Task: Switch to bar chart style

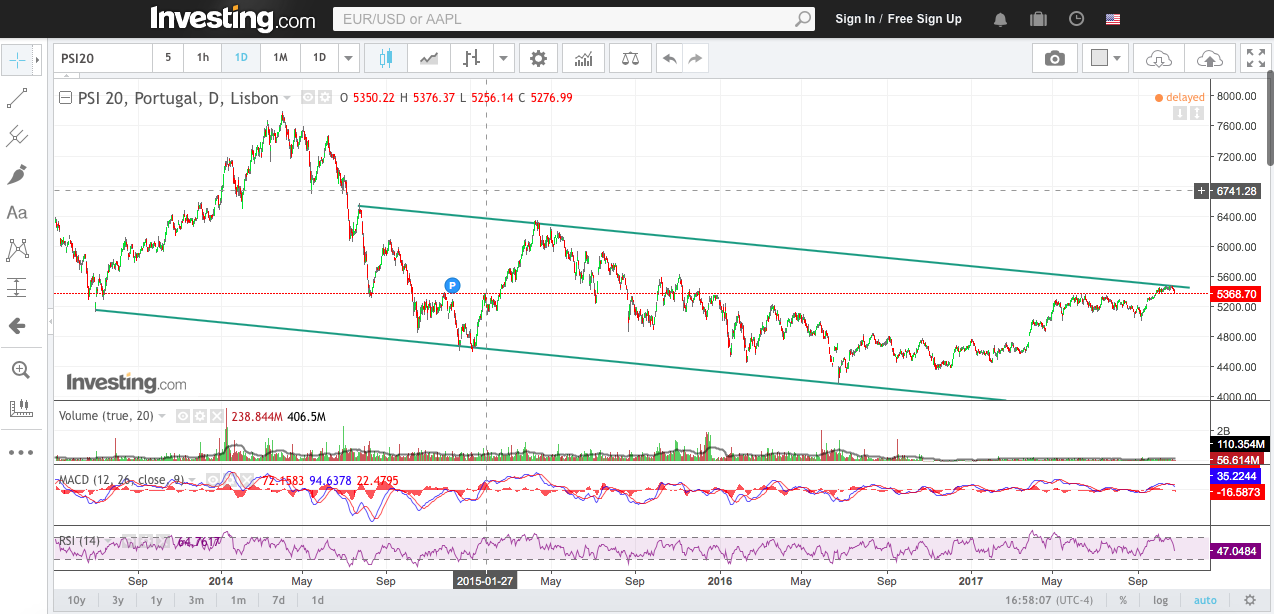Action: click(x=472, y=58)
